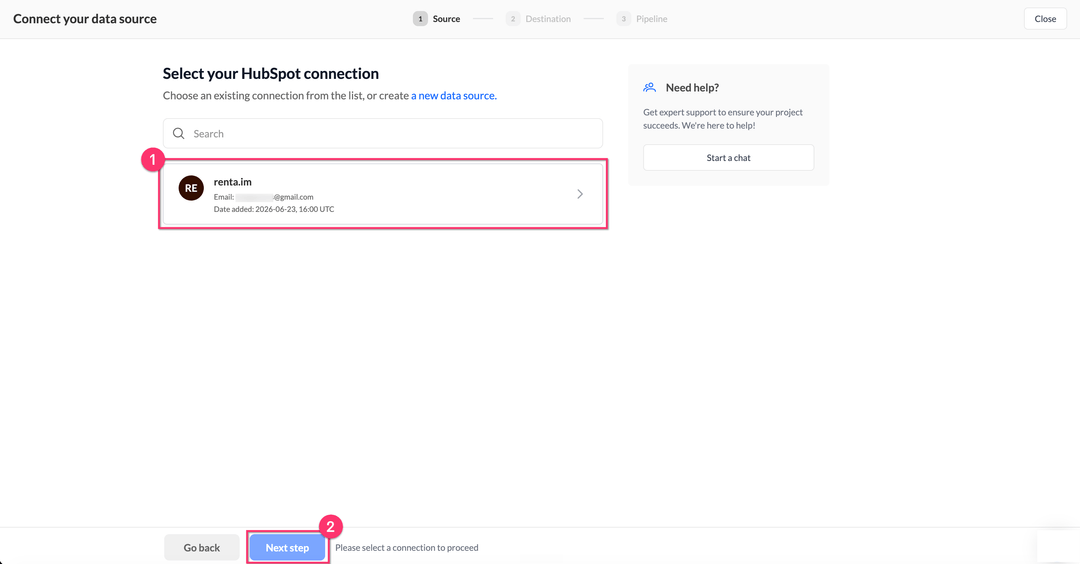This screenshot has width=1080, height=564.
Task: Click the 'Select your HubSpot connection' heading
Action: coord(271,74)
